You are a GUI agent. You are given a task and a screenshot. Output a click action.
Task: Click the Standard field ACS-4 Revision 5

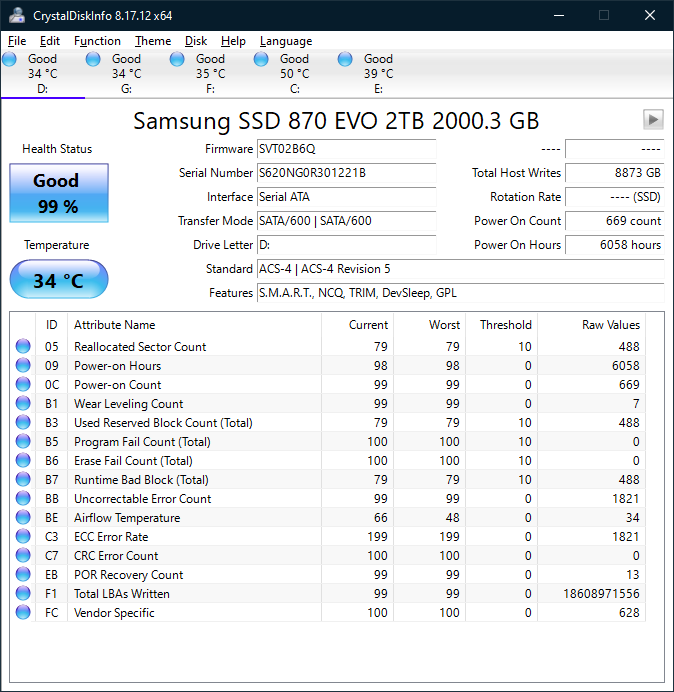[460, 268]
